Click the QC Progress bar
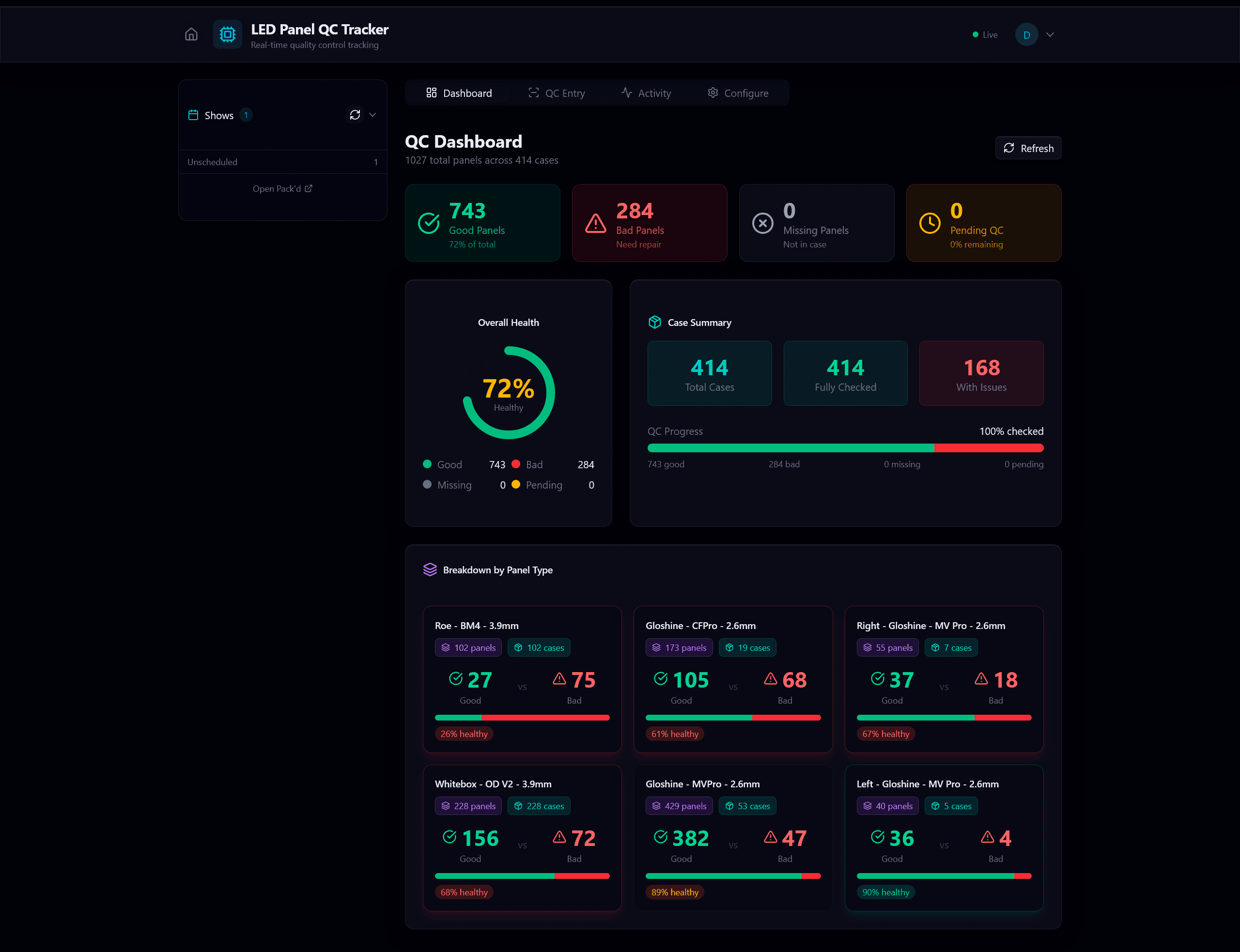 point(845,447)
